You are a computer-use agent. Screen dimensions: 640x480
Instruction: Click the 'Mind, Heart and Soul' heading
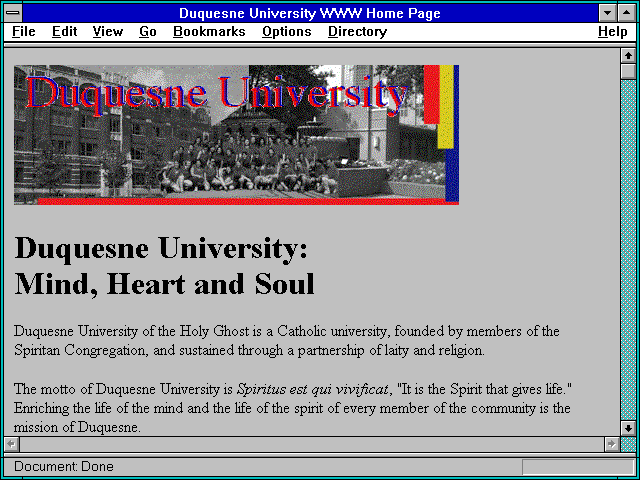point(164,284)
